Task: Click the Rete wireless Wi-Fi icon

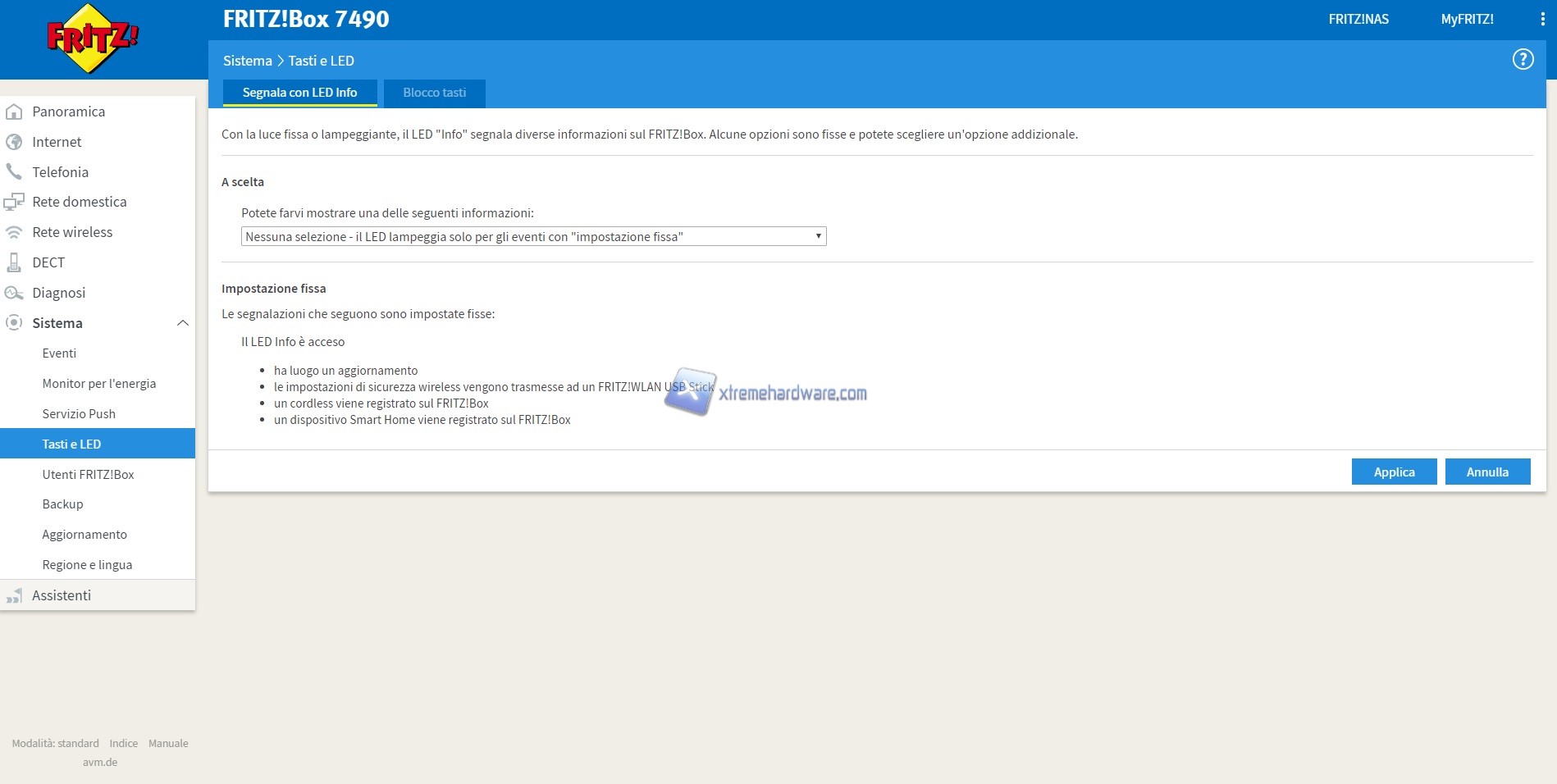Action: 14,232
